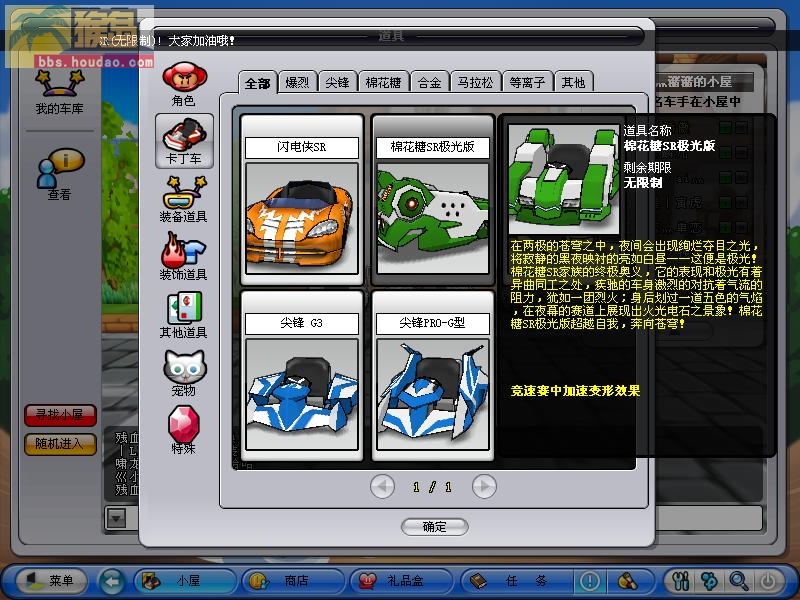Open 小屋 in the bottom bar
This screenshot has height=600, width=800.
coord(185,581)
